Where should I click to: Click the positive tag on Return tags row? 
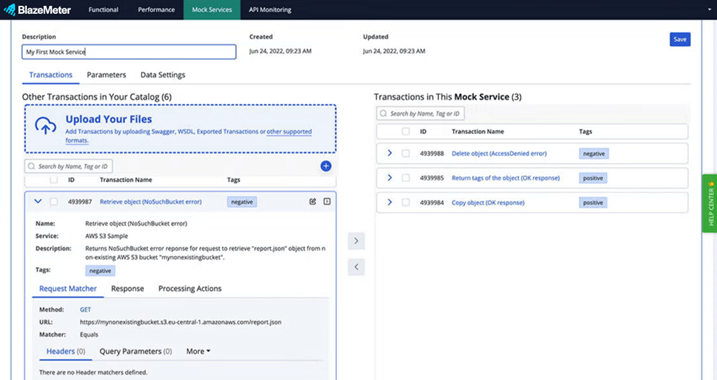[593, 178]
